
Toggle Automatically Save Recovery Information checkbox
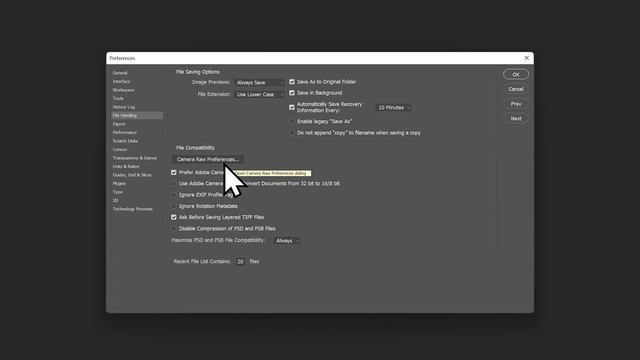point(292,107)
